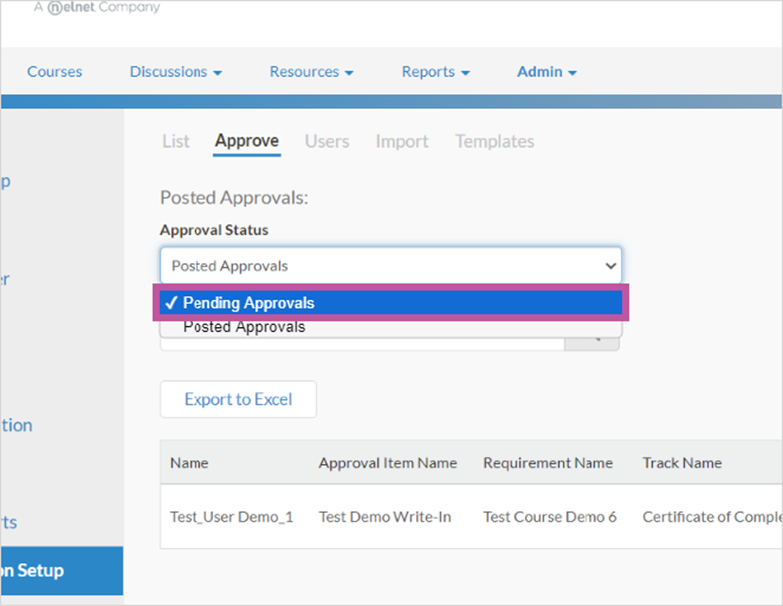The height and width of the screenshot is (606, 783).
Task: Open the Reports dropdown menu
Action: [435, 72]
